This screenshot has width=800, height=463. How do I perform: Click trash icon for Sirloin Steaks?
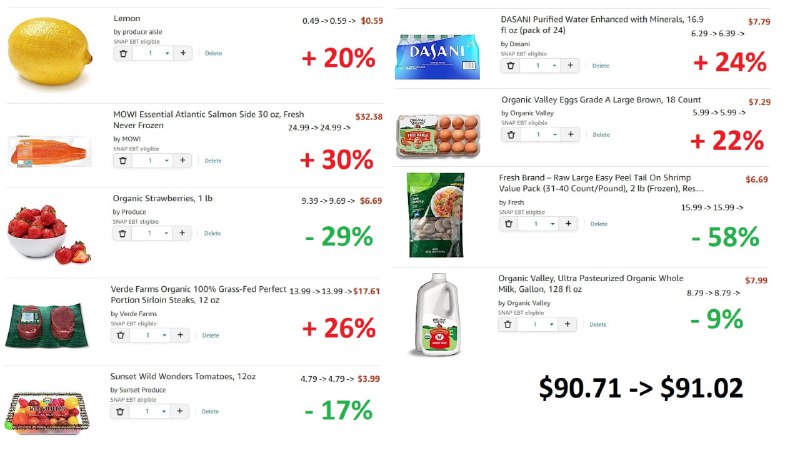[x=120, y=335]
